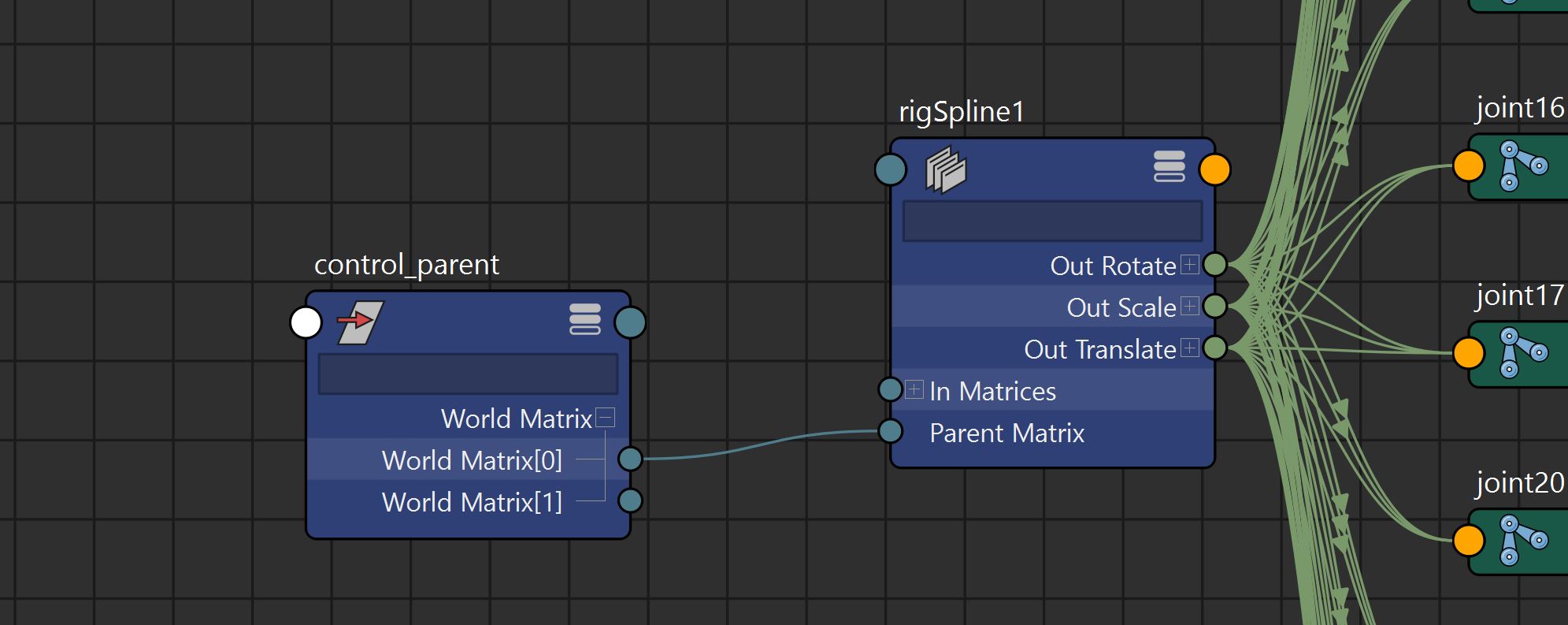Click the rigSpline1 node type icon

[946, 169]
